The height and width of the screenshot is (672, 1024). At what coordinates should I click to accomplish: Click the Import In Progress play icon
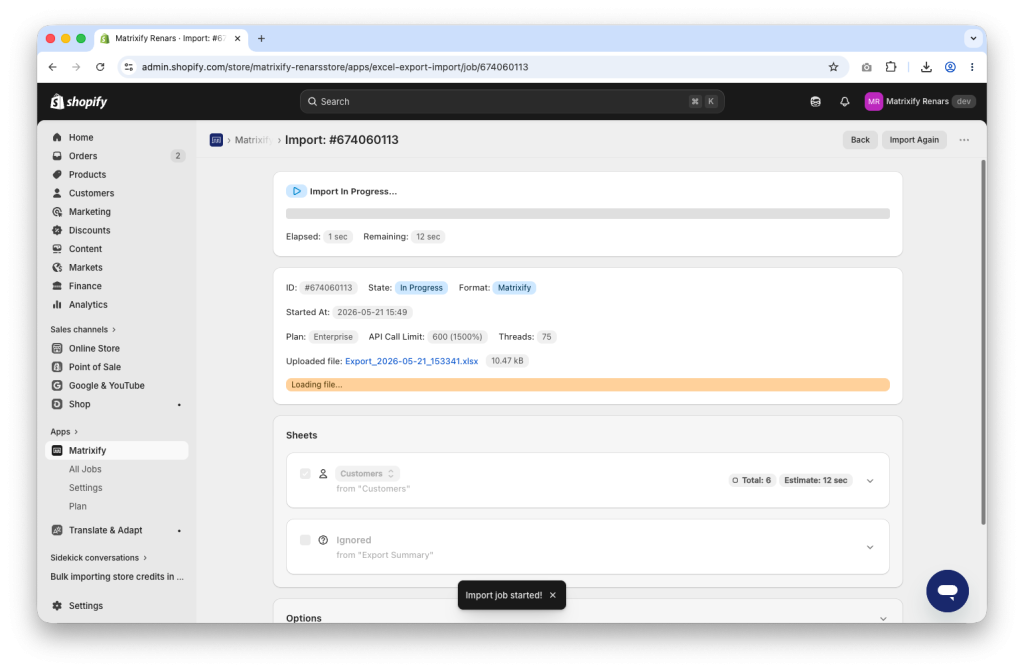click(x=296, y=191)
